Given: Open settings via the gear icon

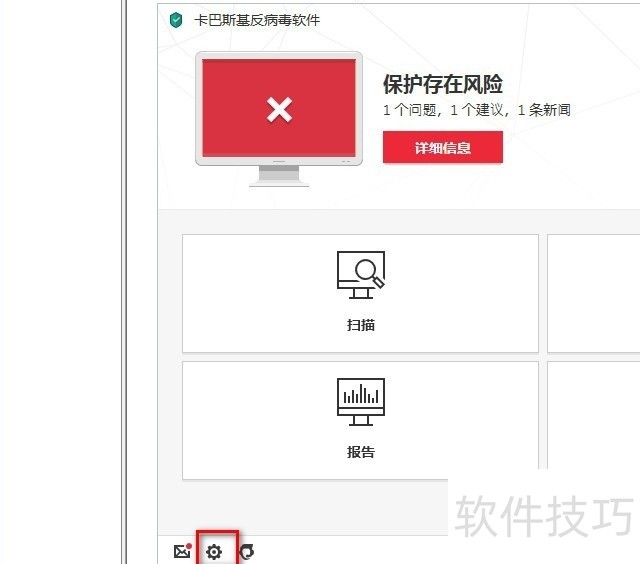Looking at the screenshot, I should click(214, 551).
